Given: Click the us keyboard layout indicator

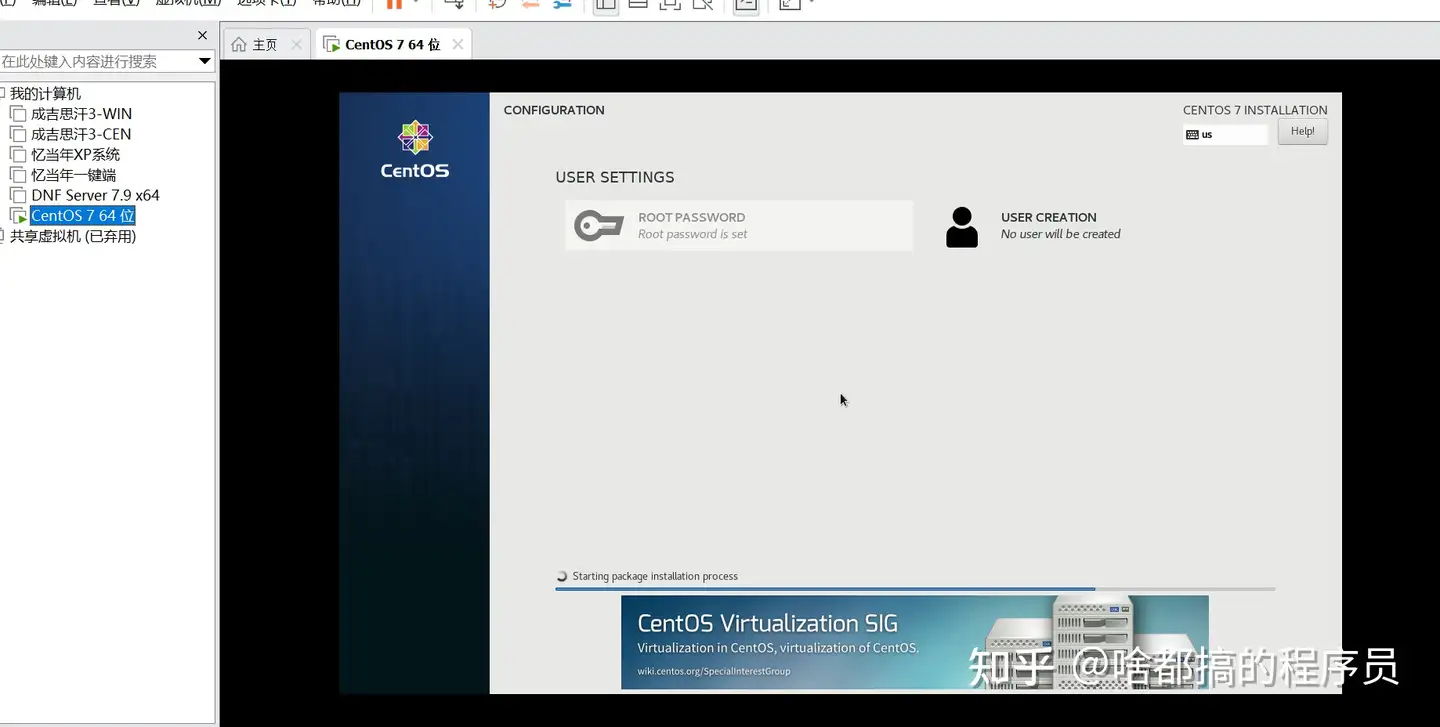Looking at the screenshot, I should [1225, 134].
